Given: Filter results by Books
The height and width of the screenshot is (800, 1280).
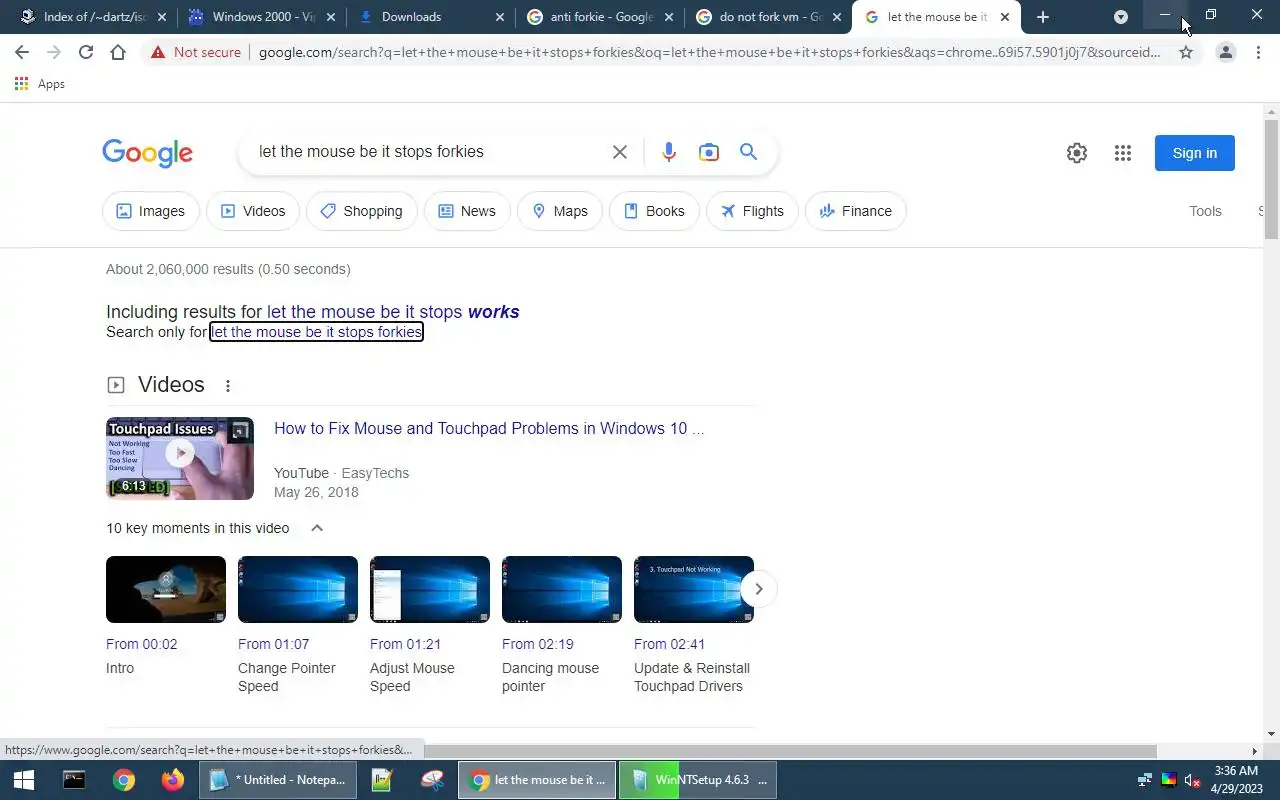Looking at the screenshot, I should pyautogui.click(x=654, y=211).
